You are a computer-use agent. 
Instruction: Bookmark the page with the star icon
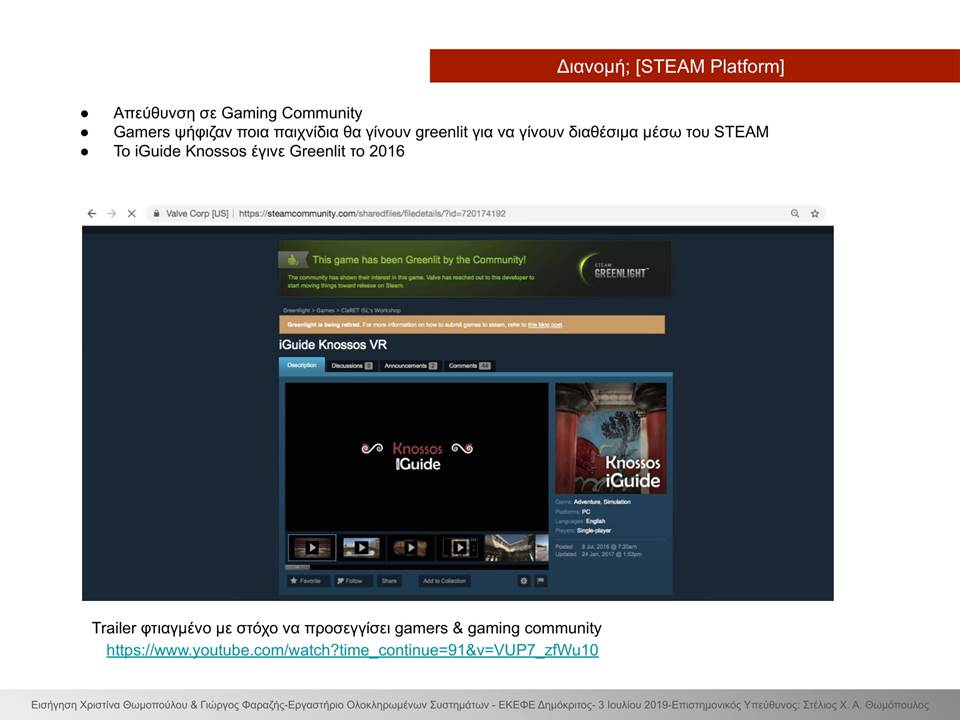[x=815, y=214]
